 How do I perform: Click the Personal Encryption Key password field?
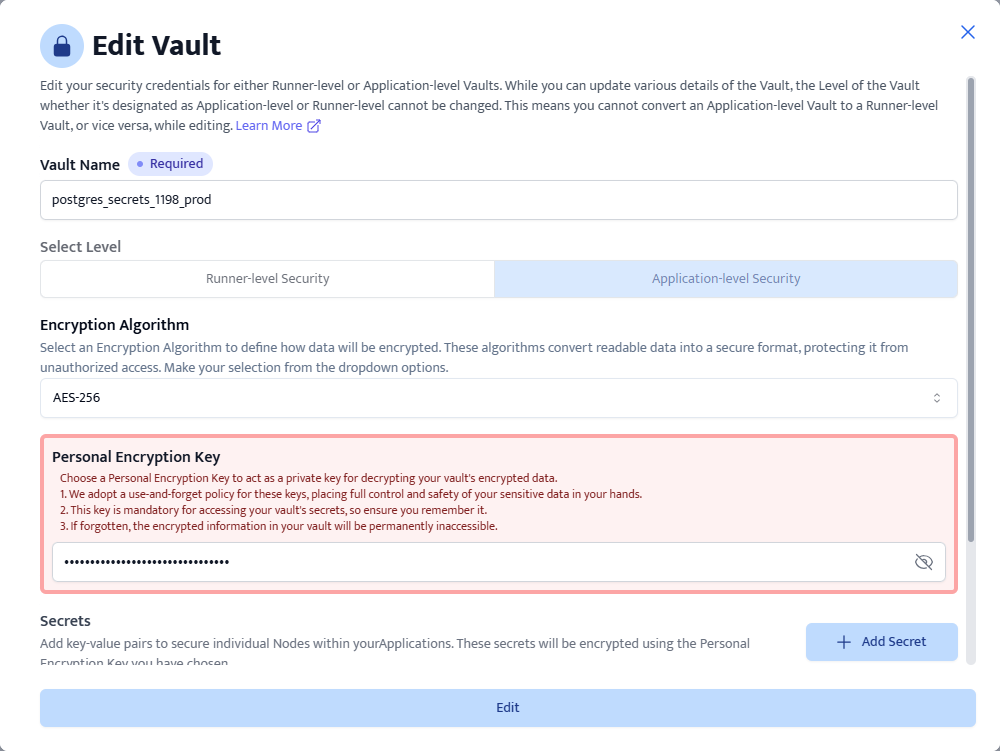(x=480, y=562)
